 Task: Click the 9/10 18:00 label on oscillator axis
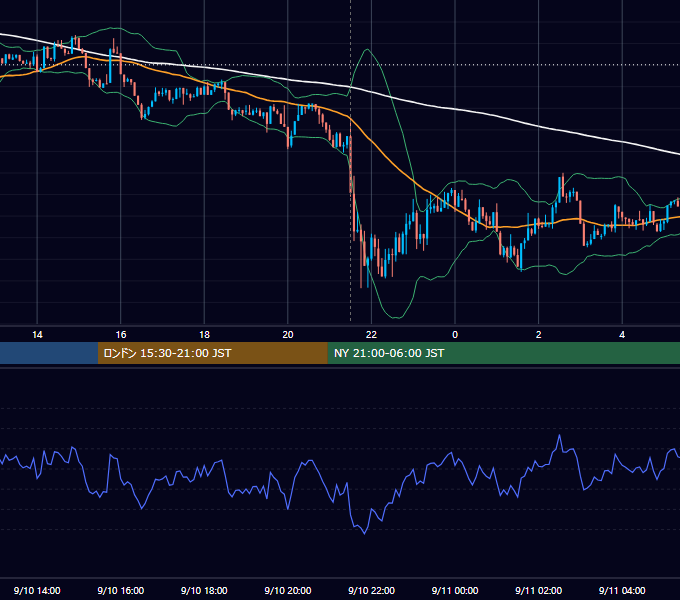(x=204, y=590)
